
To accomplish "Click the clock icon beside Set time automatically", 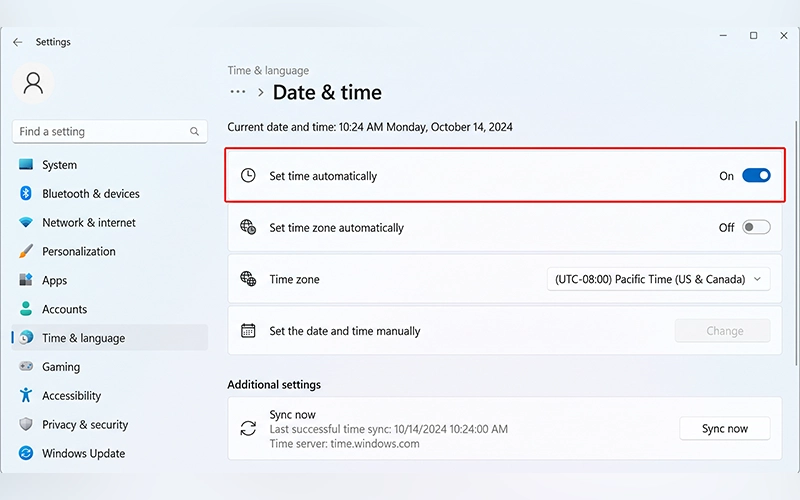I will tap(248, 176).
